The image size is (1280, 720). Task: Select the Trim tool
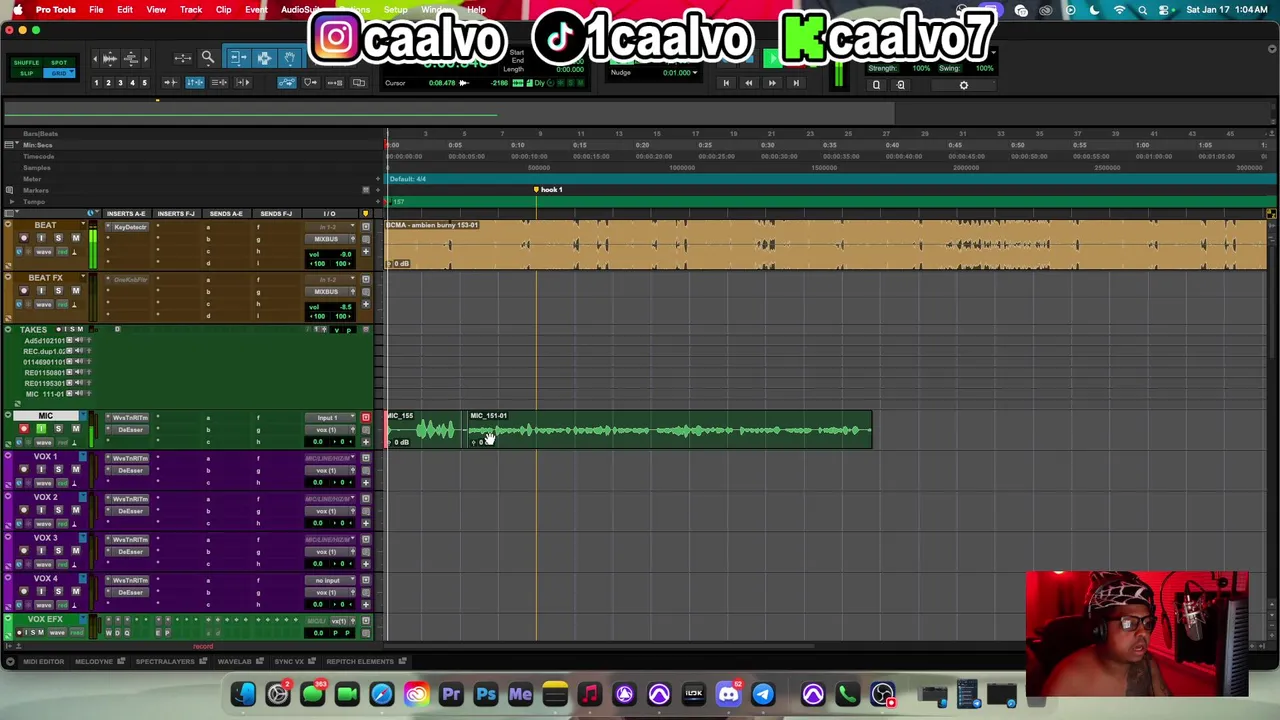pos(238,58)
